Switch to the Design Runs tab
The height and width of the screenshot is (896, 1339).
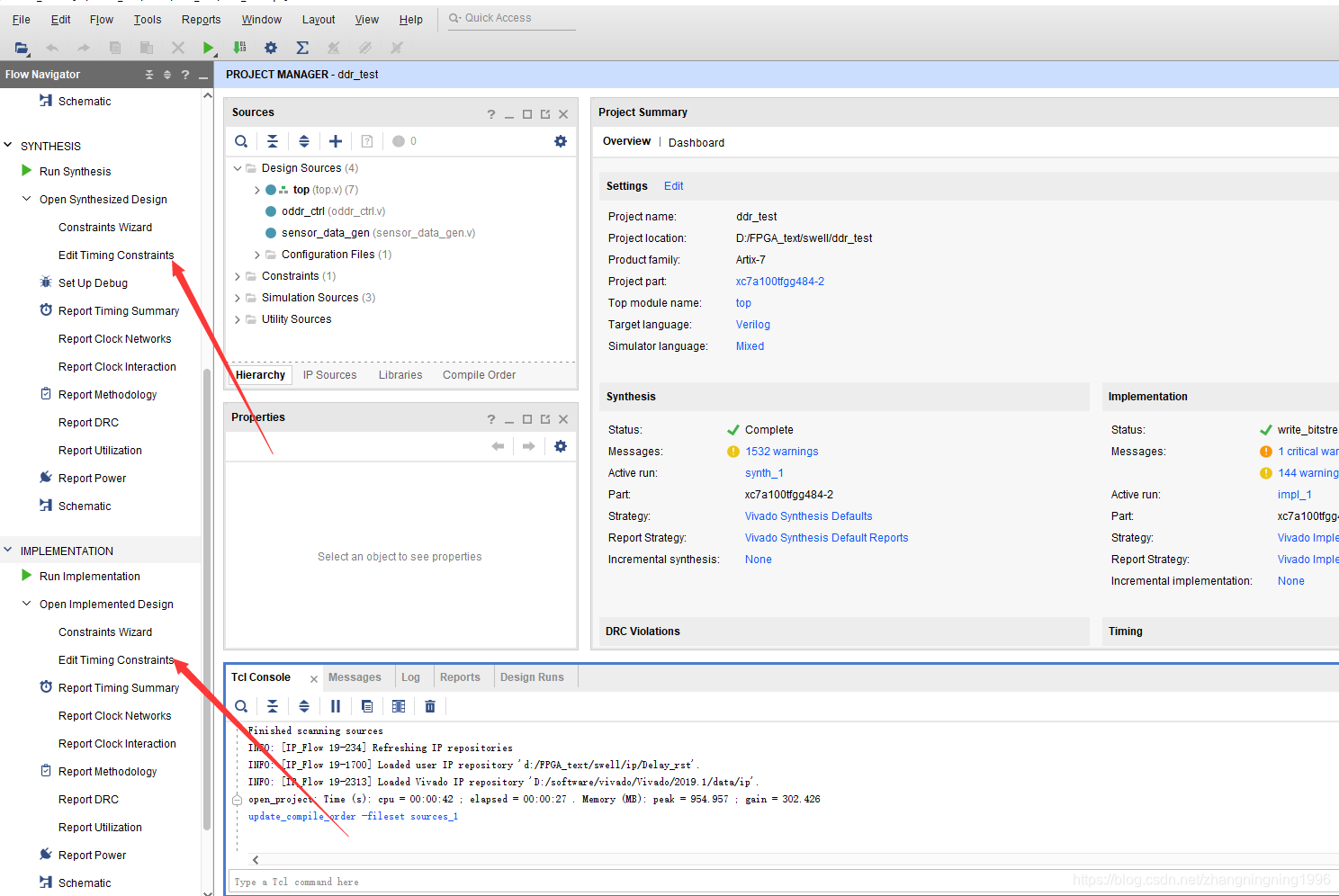[532, 677]
